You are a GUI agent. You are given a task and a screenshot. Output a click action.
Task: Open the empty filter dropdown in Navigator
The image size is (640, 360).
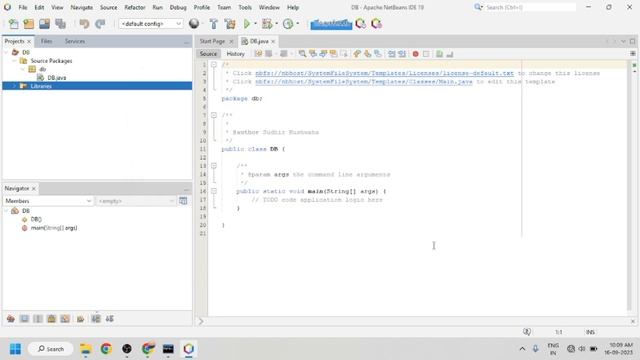tap(136, 201)
